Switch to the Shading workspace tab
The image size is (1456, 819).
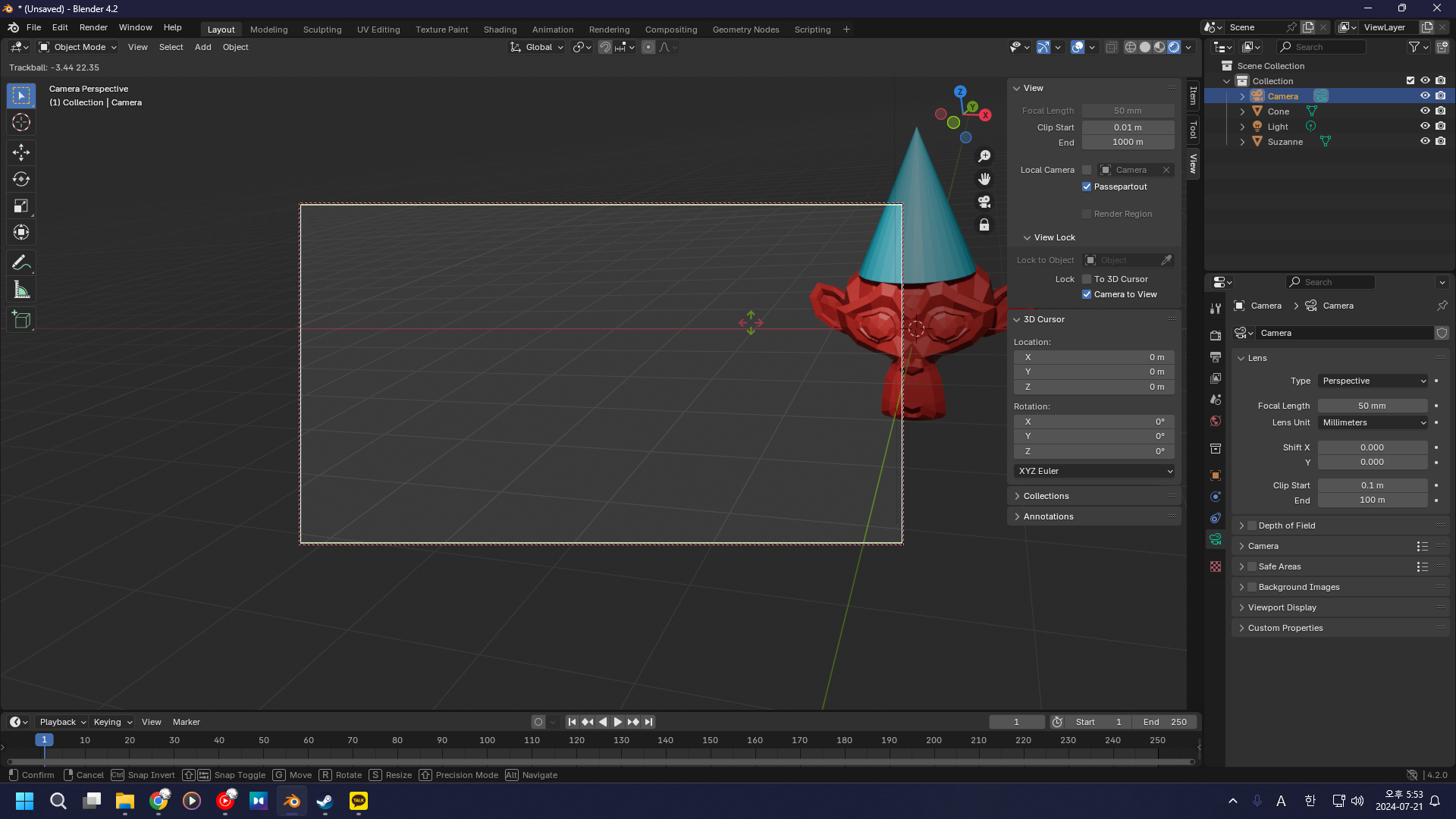tap(500, 30)
